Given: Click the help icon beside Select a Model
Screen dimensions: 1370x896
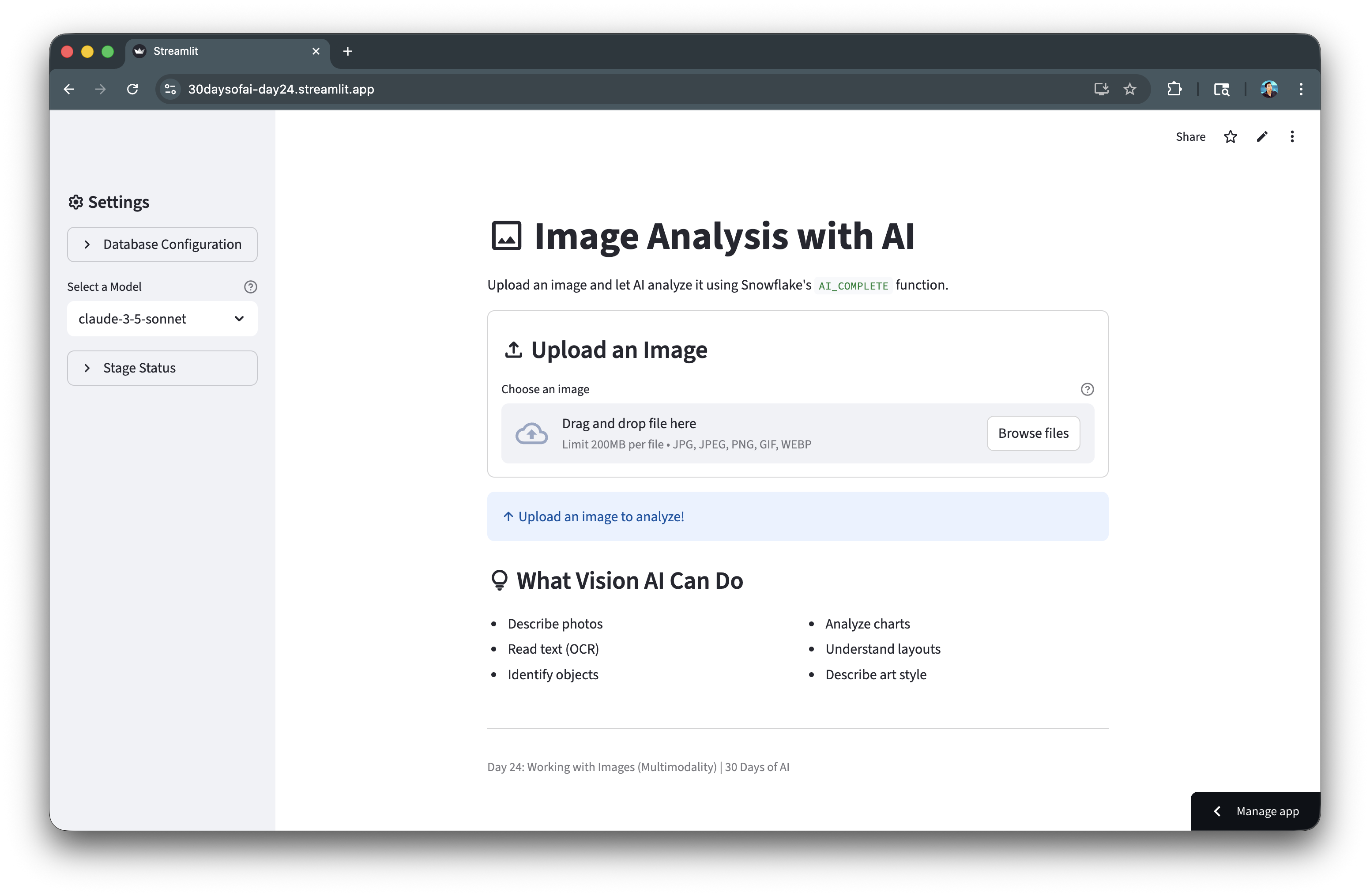Looking at the screenshot, I should 250,286.
